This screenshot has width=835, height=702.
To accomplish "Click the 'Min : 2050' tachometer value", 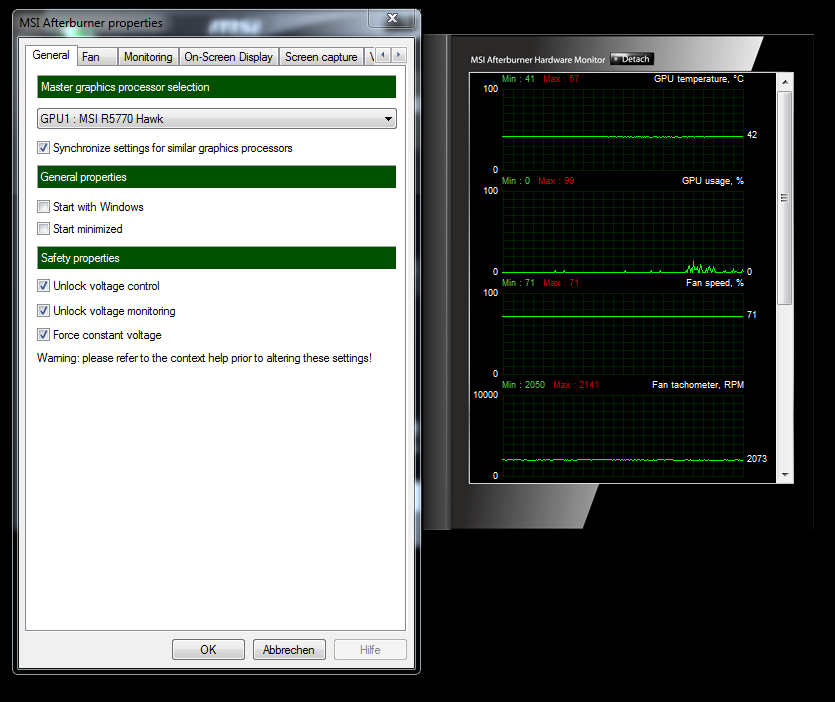I will [523, 385].
